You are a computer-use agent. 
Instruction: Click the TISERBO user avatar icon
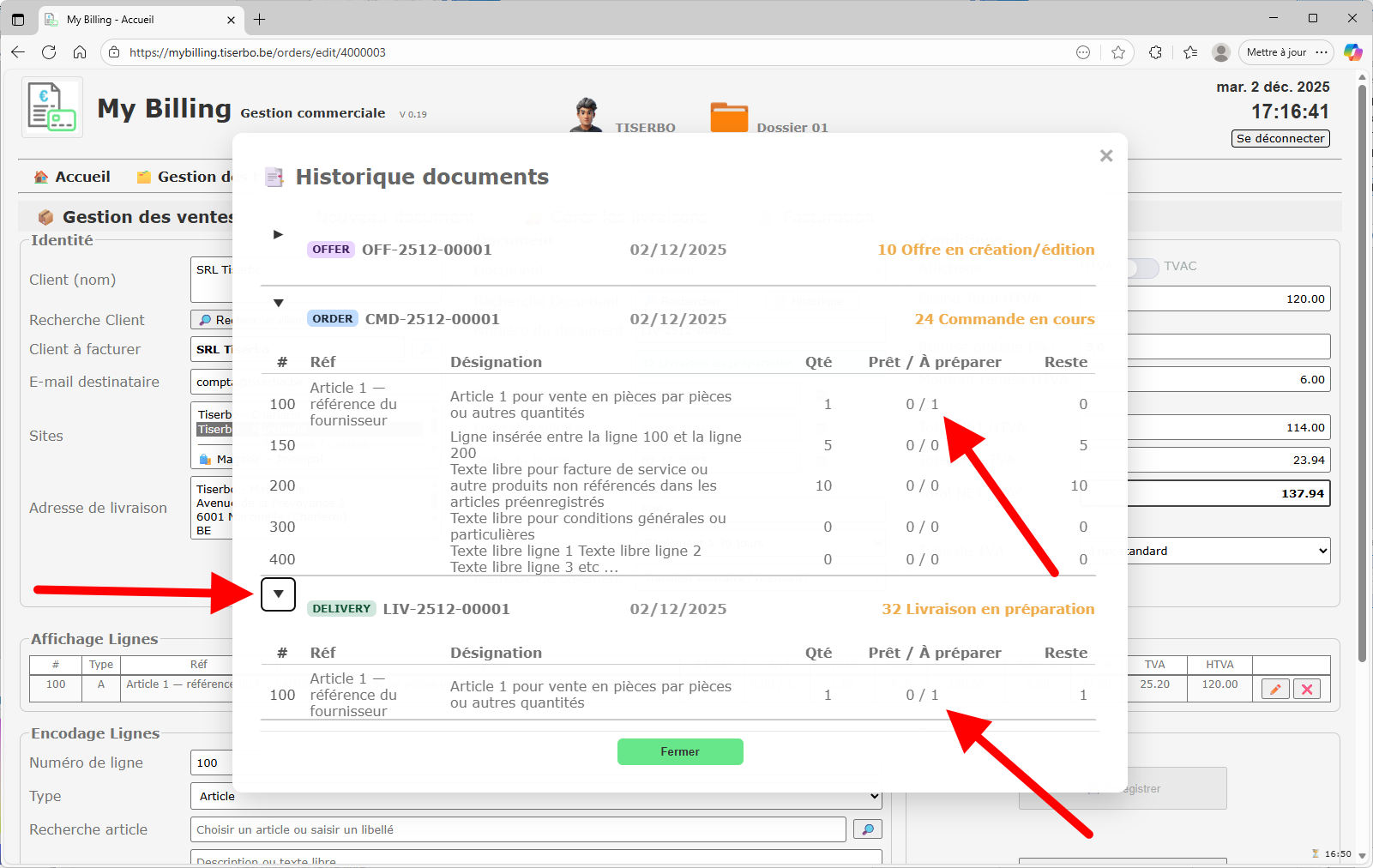pyautogui.click(x=587, y=116)
